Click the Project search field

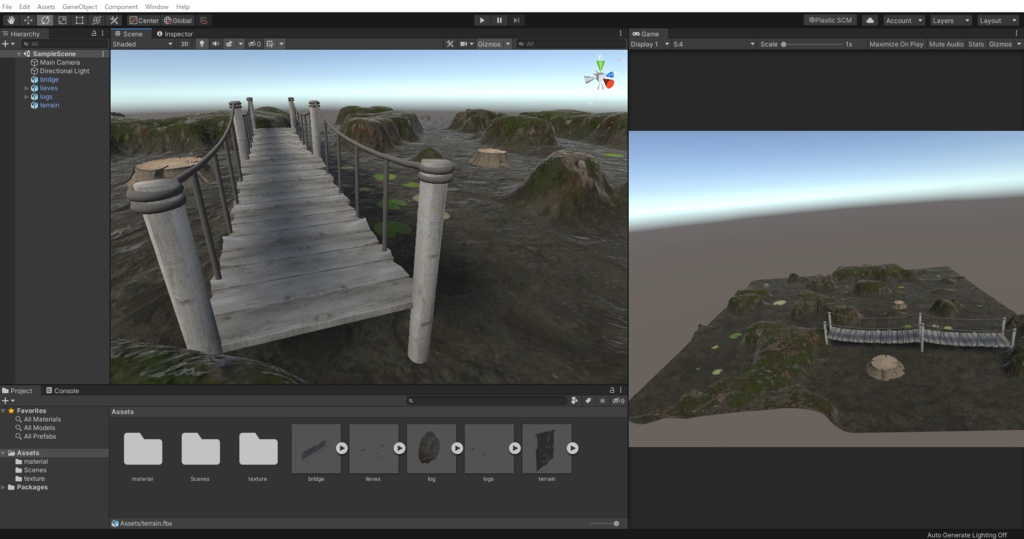coord(486,400)
